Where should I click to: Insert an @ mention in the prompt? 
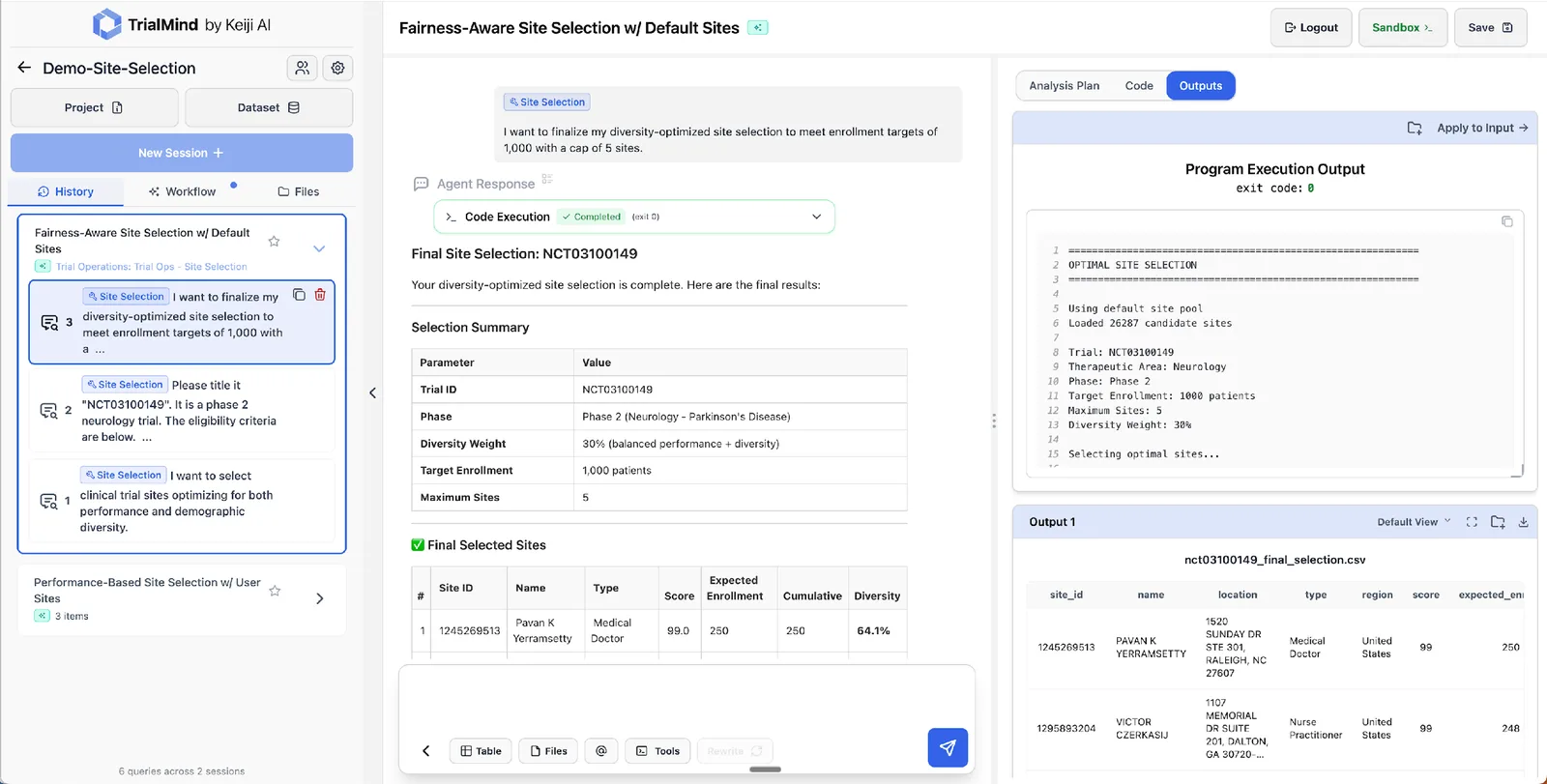tap(601, 751)
